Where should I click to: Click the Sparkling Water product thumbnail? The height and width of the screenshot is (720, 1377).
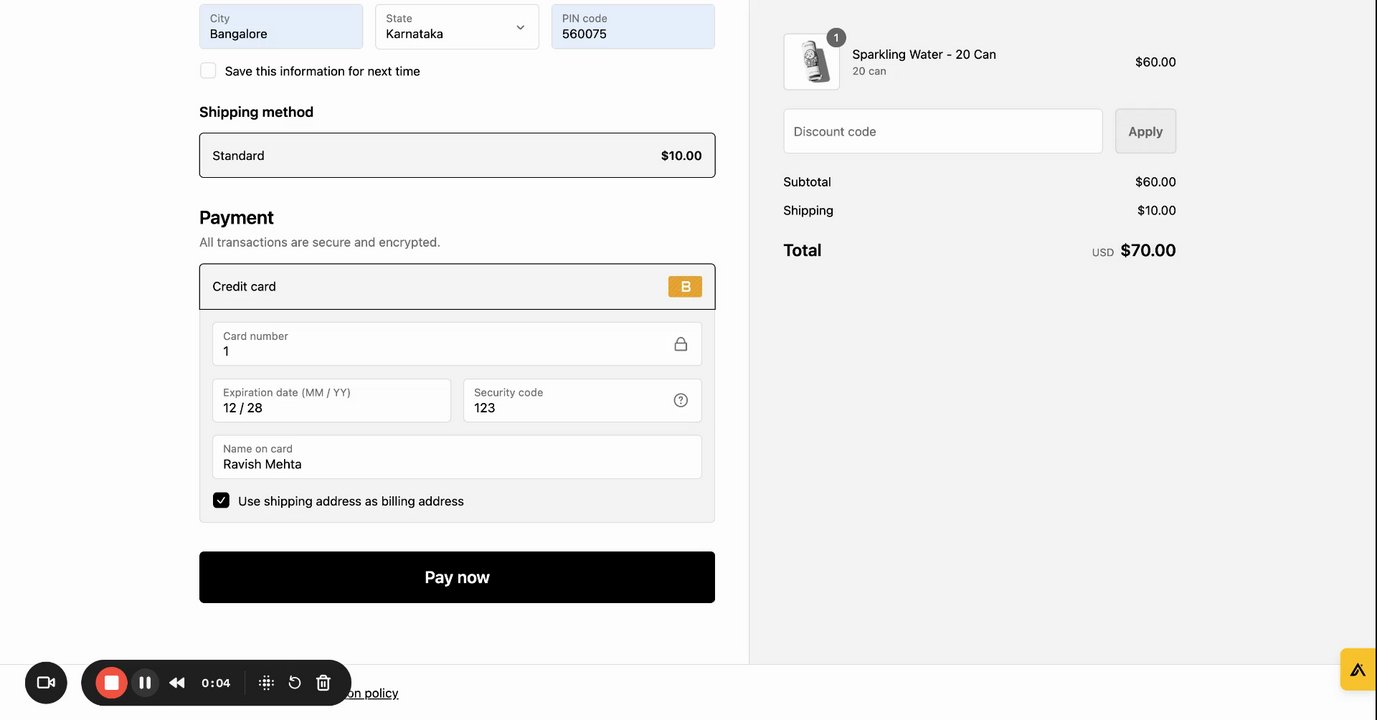(x=812, y=62)
